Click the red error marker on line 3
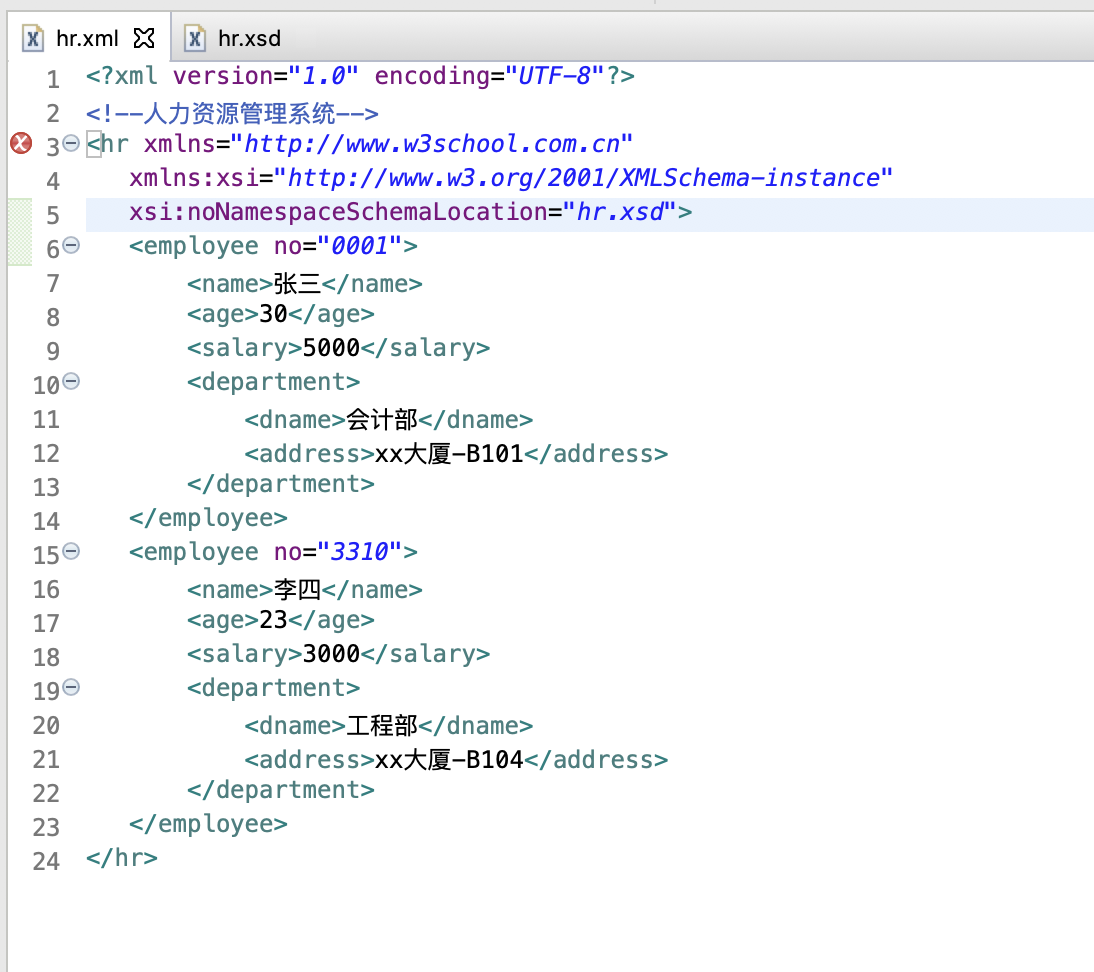Image resolution: width=1094 pixels, height=972 pixels. click(x=21, y=143)
